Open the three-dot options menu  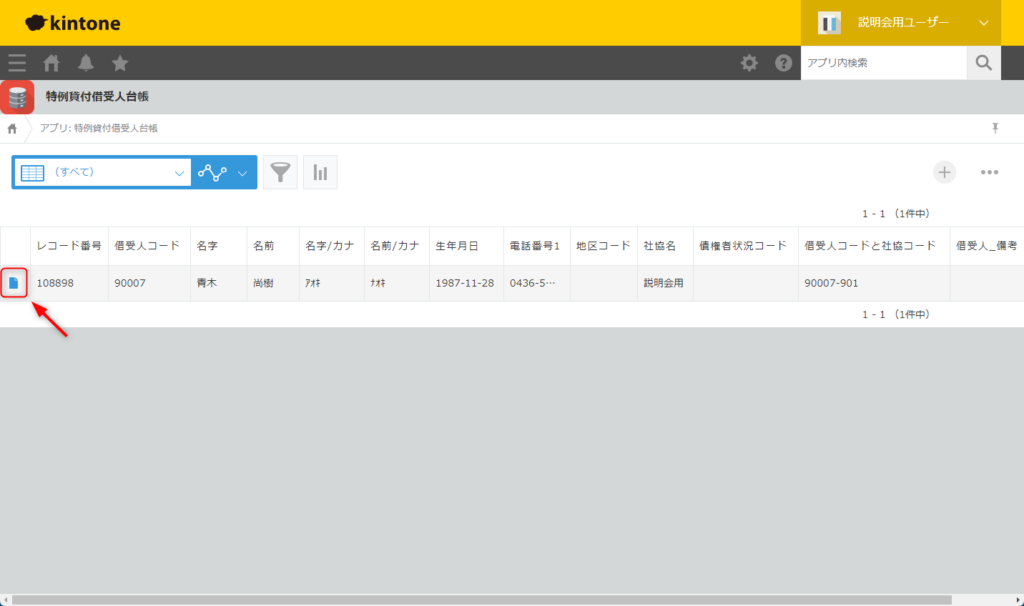(989, 172)
